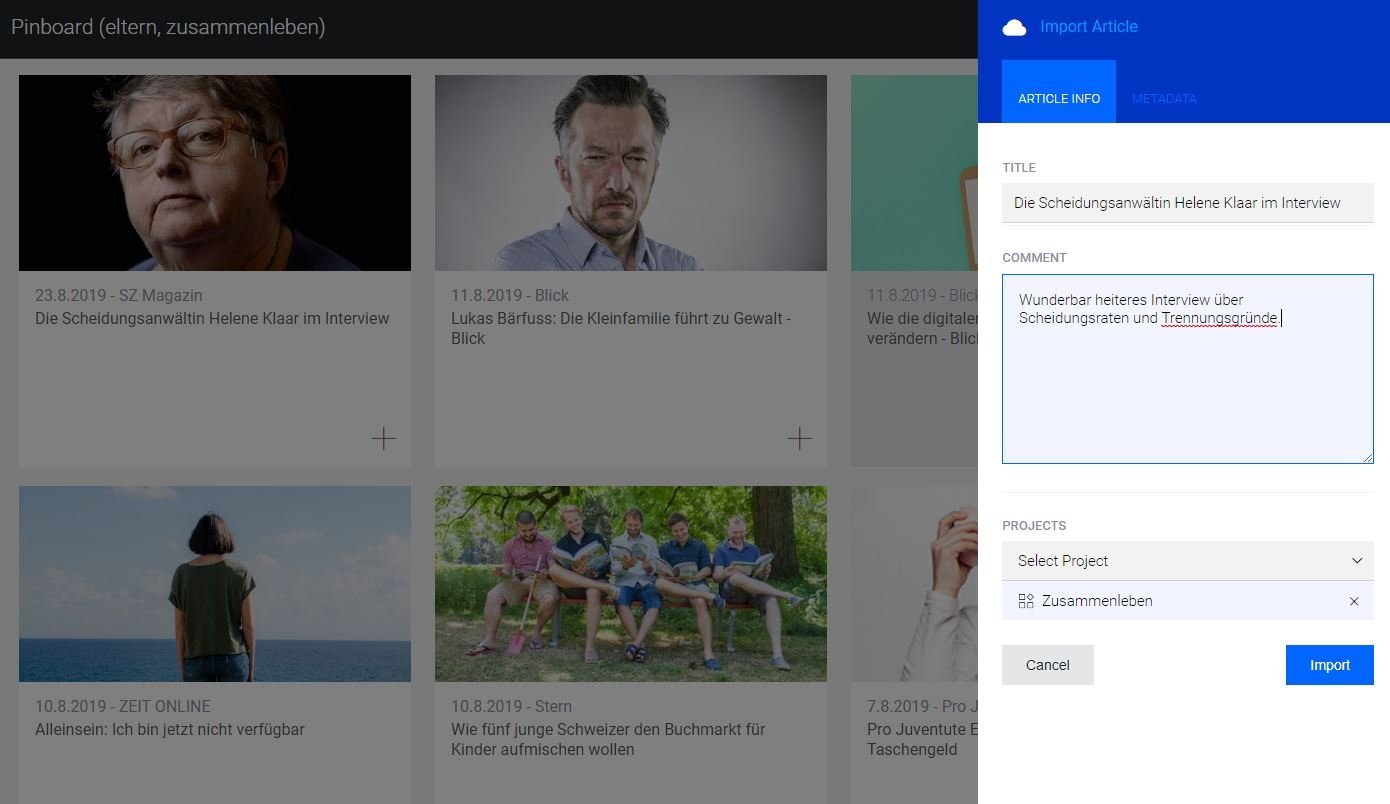The image size is (1390, 804).
Task: Cancel the article import
Action: 1048,665
